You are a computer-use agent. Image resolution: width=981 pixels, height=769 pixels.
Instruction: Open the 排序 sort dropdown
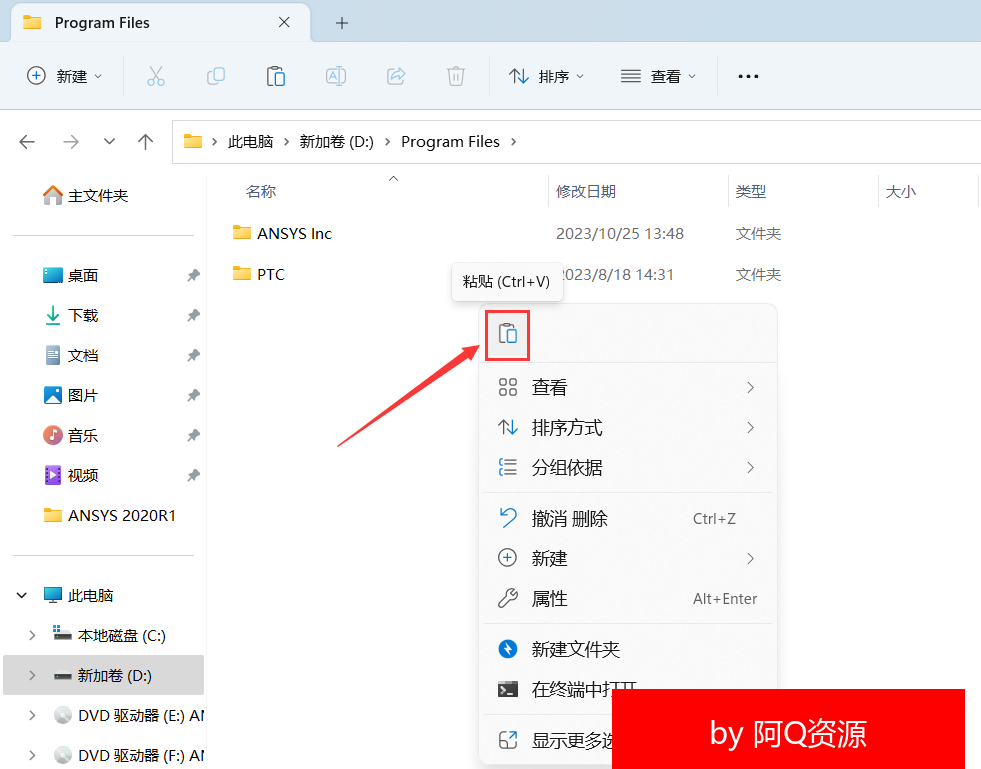[x=546, y=76]
